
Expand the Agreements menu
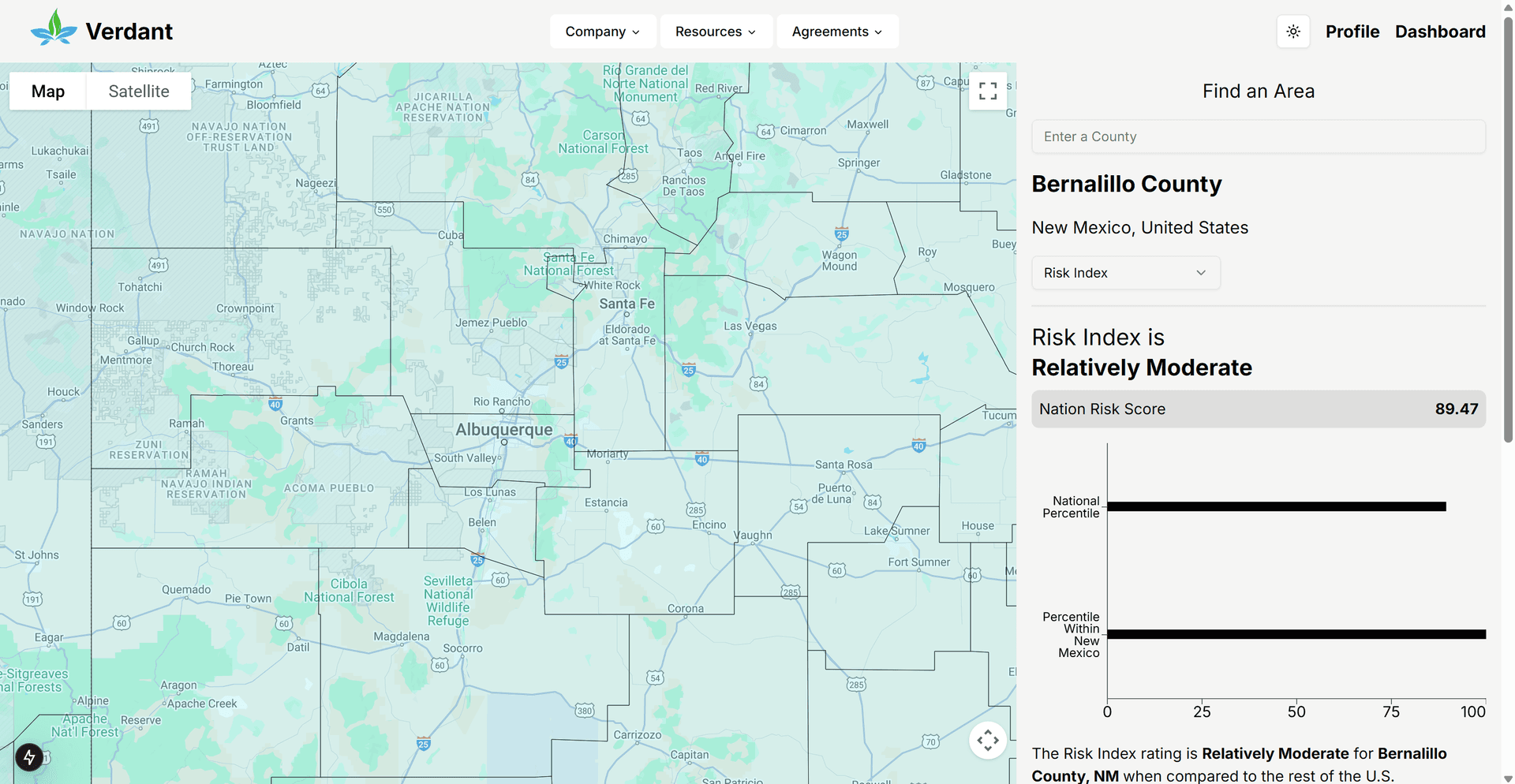click(831, 32)
